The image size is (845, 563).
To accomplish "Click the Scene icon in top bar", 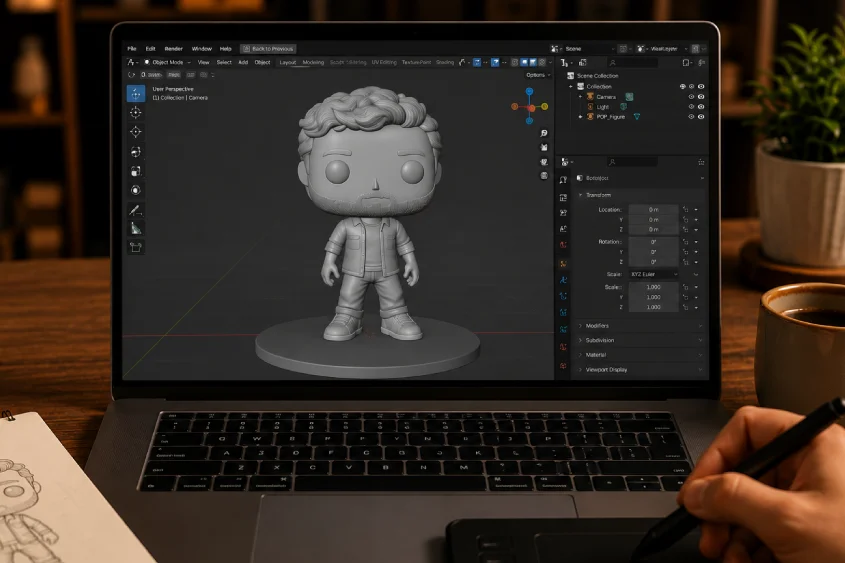I will coord(555,49).
